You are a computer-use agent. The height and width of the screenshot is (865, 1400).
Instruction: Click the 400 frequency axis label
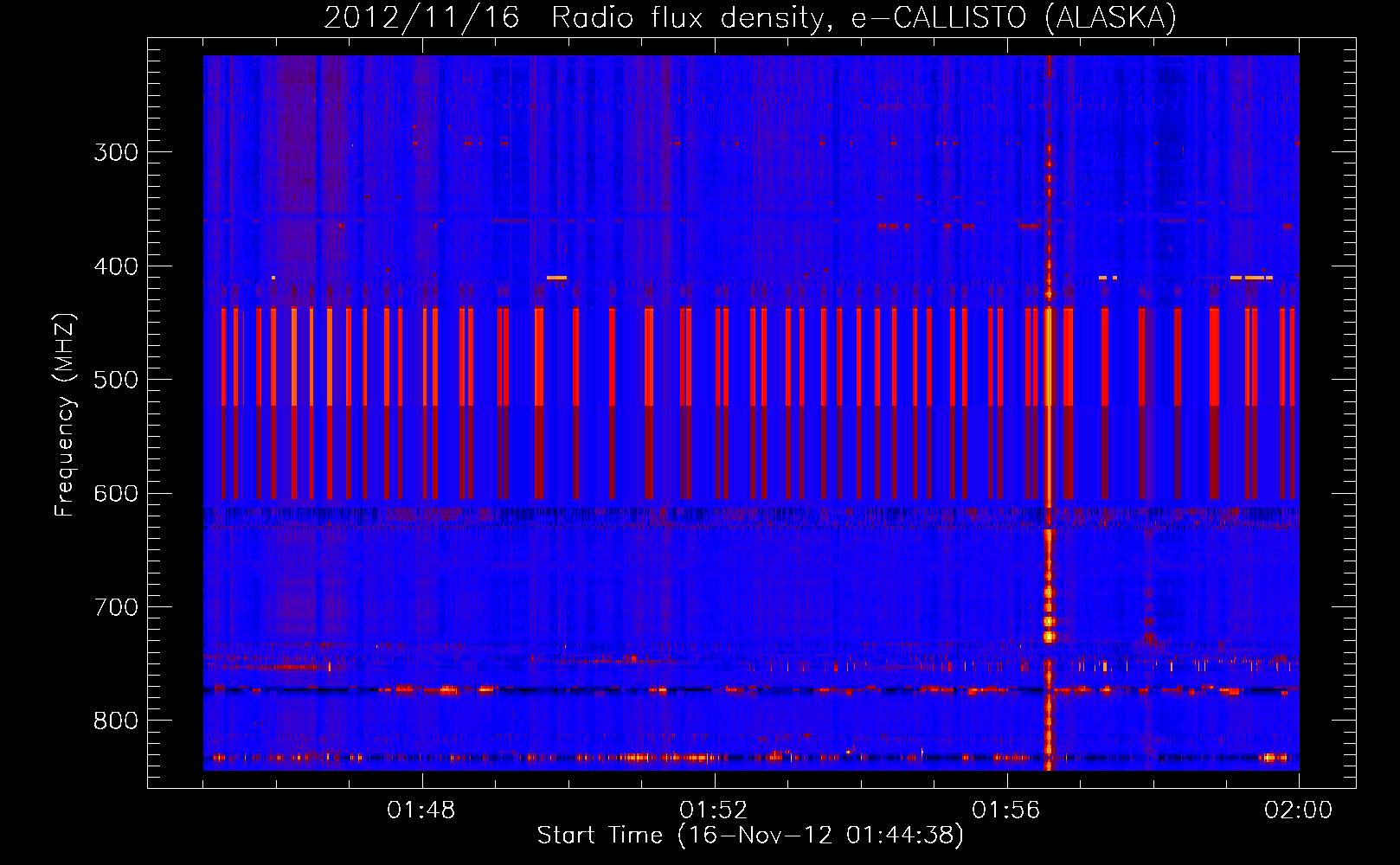tap(116, 266)
